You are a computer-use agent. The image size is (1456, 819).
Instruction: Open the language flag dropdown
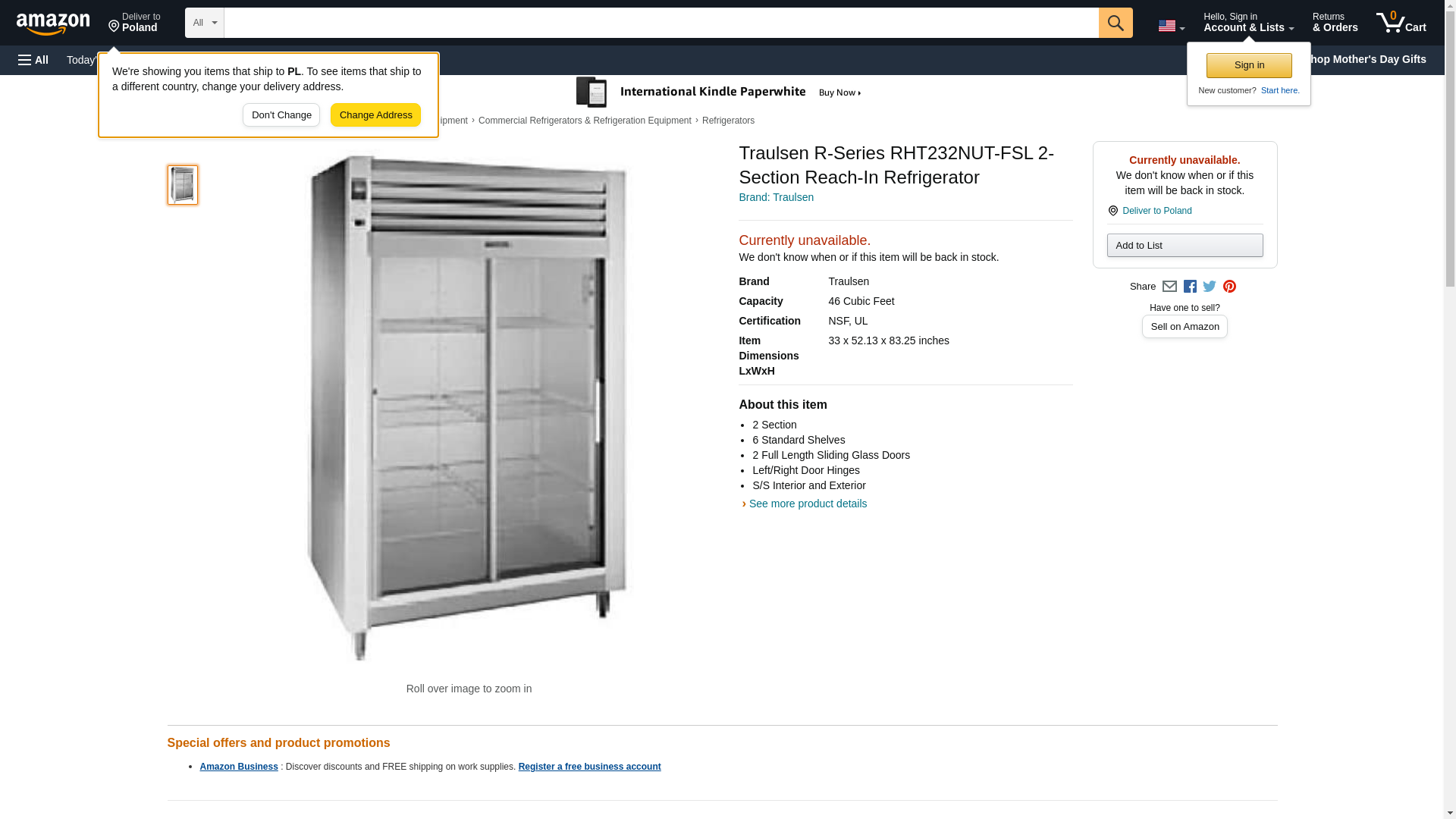tap(1171, 26)
